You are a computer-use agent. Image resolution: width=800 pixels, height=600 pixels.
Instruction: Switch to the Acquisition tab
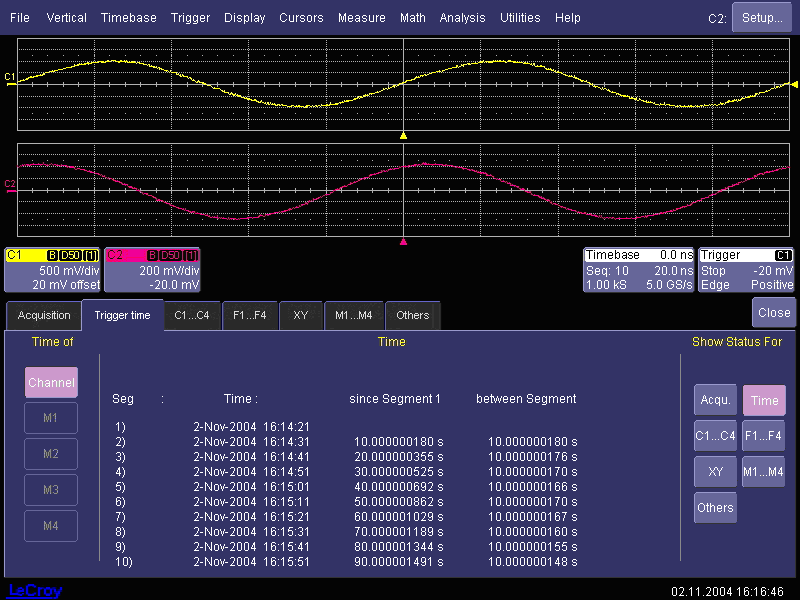(x=44, y=316)
